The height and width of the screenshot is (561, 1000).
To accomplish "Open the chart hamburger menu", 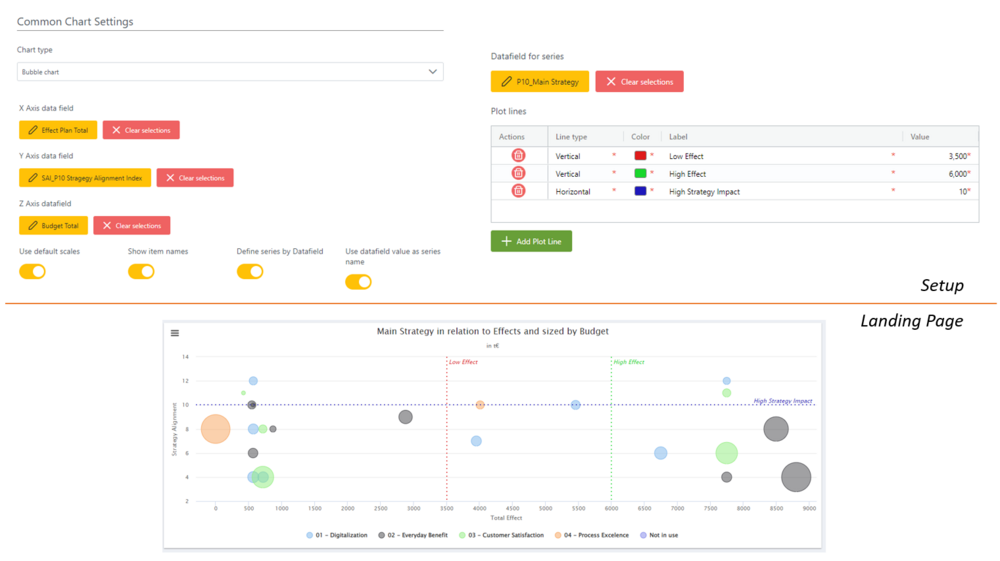I will coord(175,333).
